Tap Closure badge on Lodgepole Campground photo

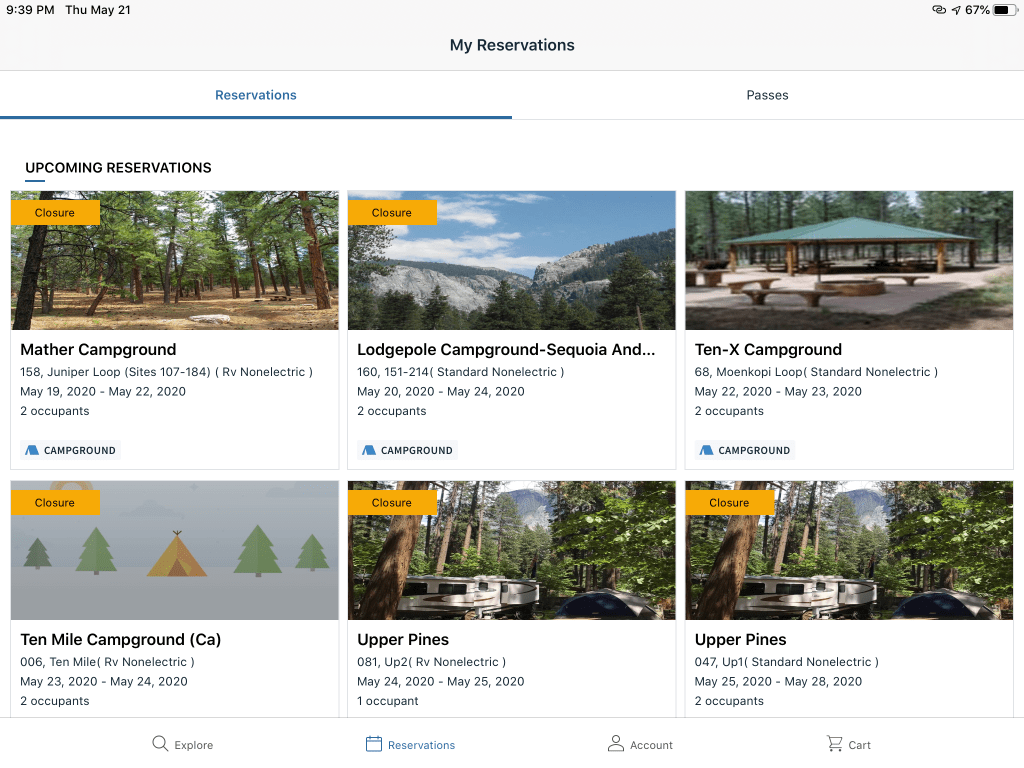coord(392,213)
